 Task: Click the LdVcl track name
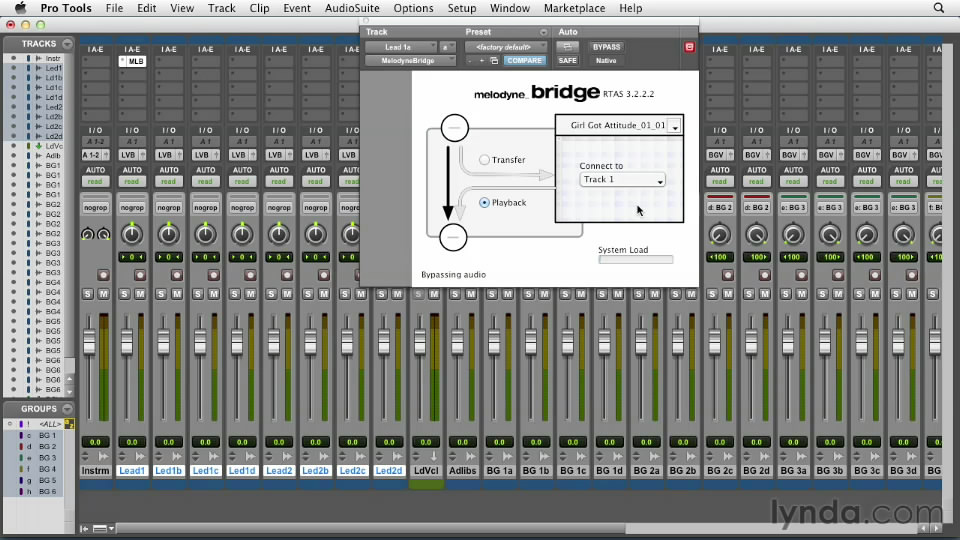point(426,471)
